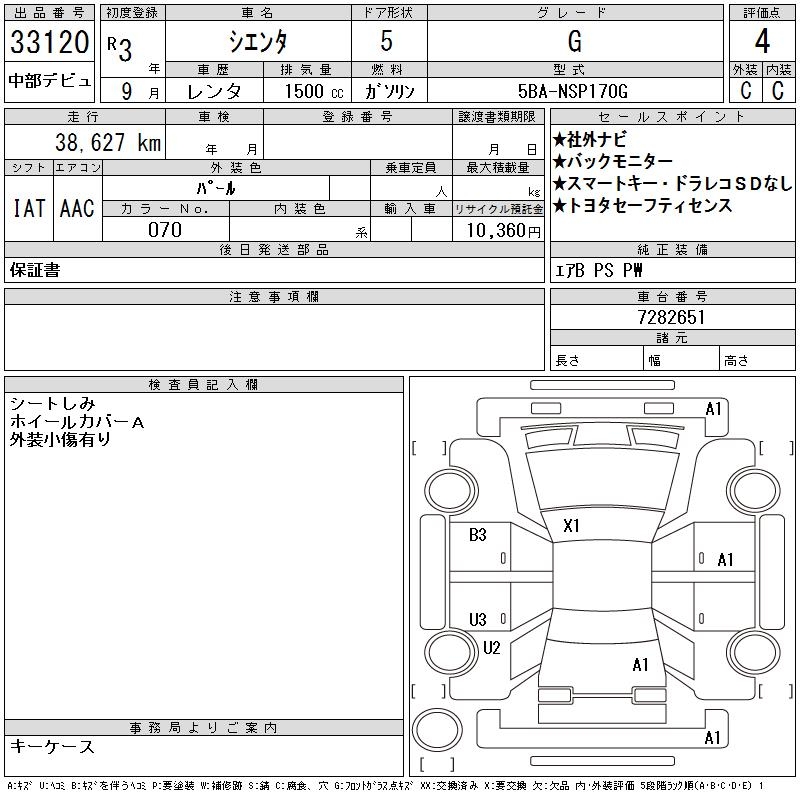Click the overall evaluation score 4
800x800 pixels.
[x=762, y=41]
